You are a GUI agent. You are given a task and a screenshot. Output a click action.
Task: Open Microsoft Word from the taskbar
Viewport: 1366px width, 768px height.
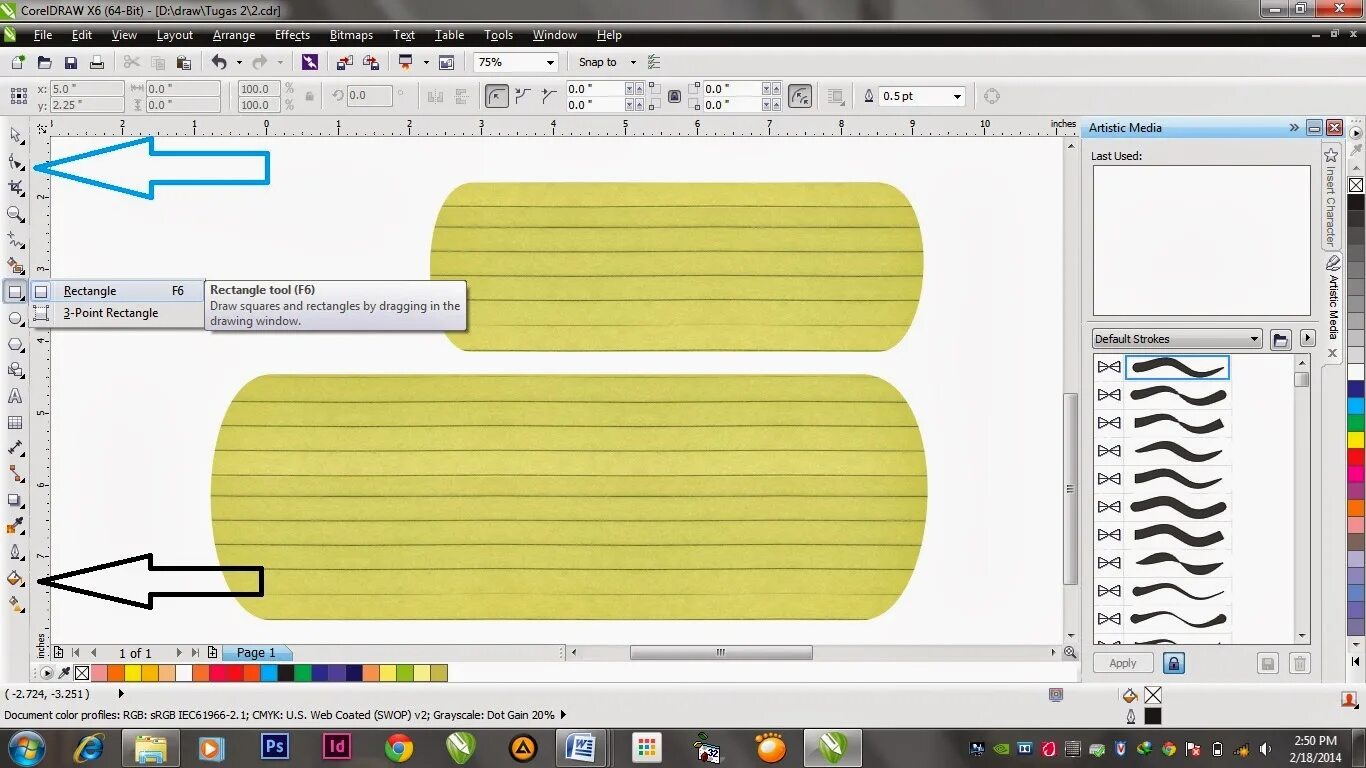pyautogui.click(x=580, y=747)
